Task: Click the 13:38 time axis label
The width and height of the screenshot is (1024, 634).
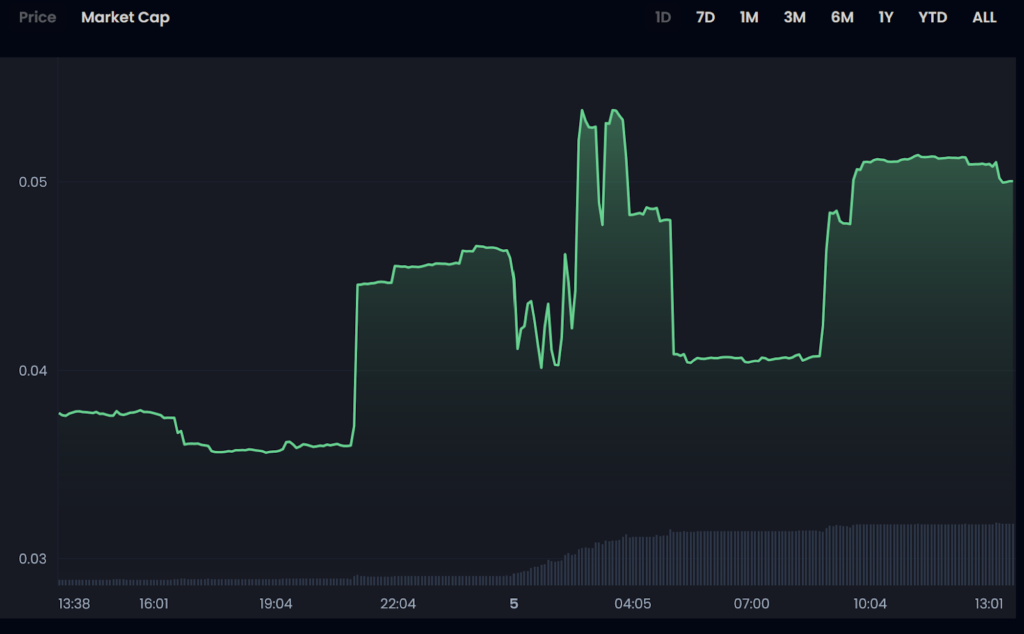Action: click(74, 604)
